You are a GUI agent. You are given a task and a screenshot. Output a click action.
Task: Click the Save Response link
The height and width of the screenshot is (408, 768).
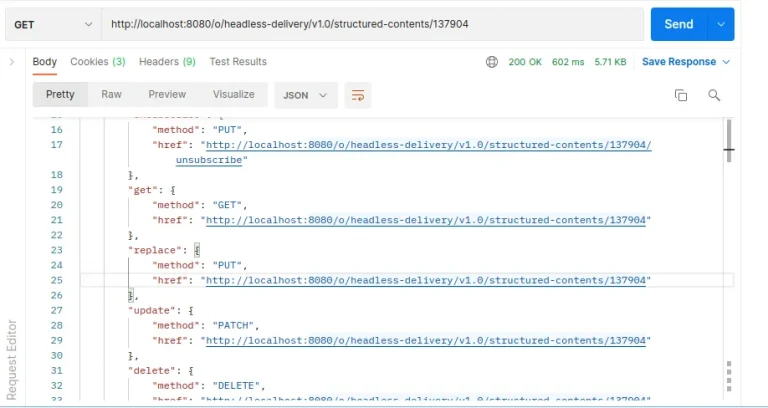[x=679, y=62]
